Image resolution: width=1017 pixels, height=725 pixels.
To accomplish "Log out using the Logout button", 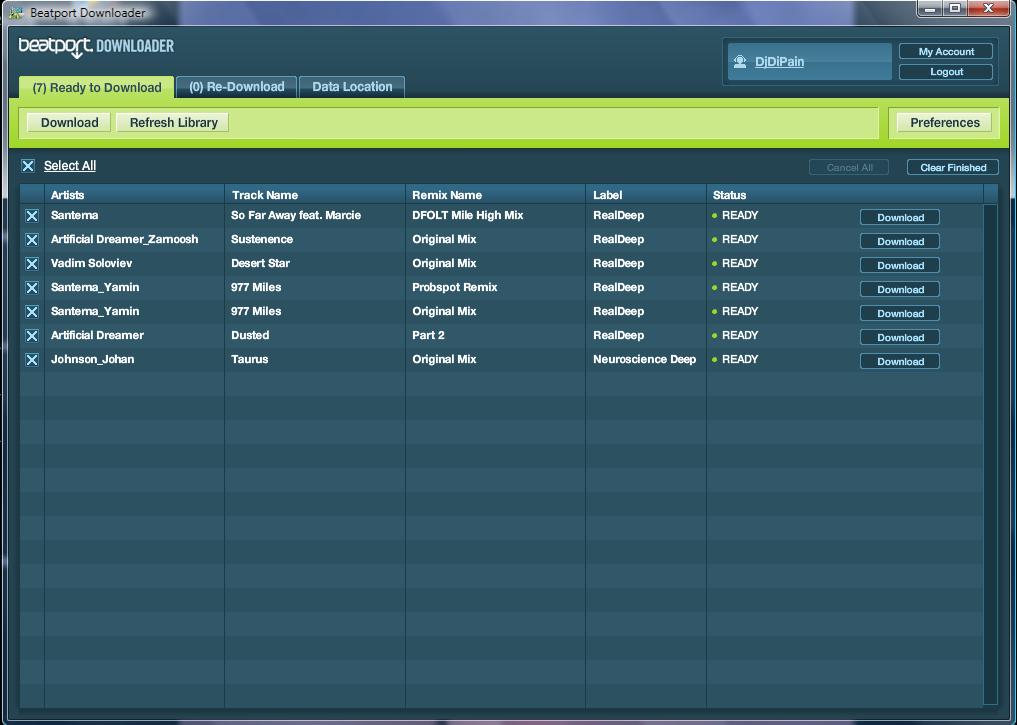I will [946, 72].
